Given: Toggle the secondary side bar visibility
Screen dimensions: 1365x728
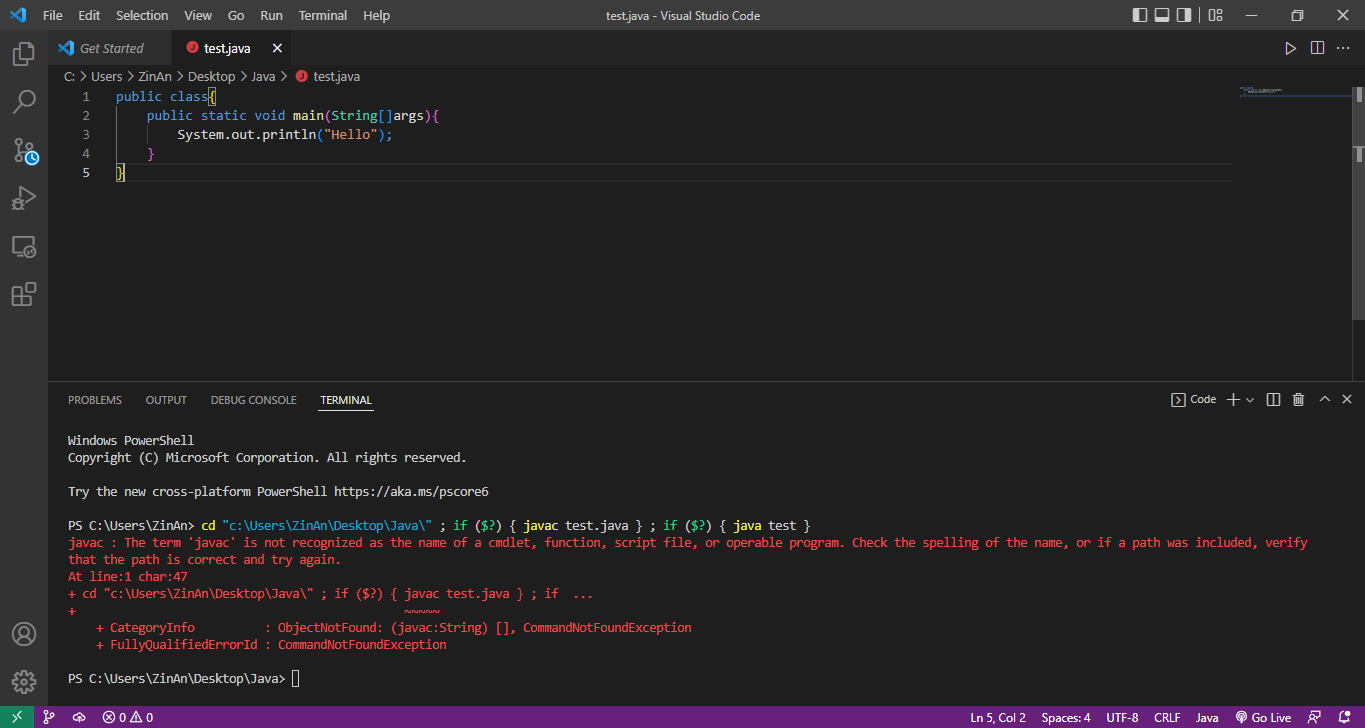Looking at the screenshot, I should (x=1184, y=15).
